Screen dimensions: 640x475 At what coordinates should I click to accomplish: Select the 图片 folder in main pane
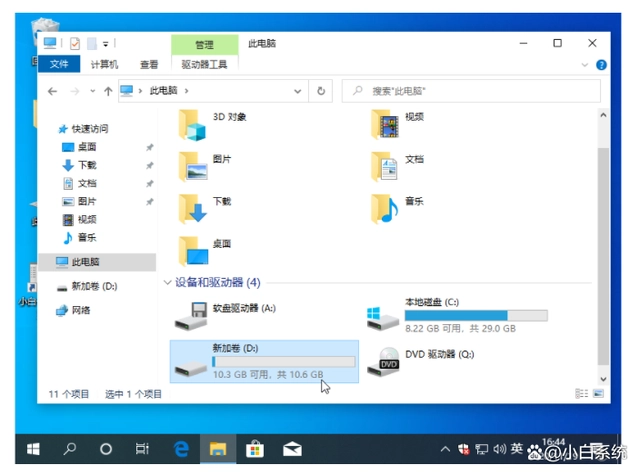coord(193,166)
